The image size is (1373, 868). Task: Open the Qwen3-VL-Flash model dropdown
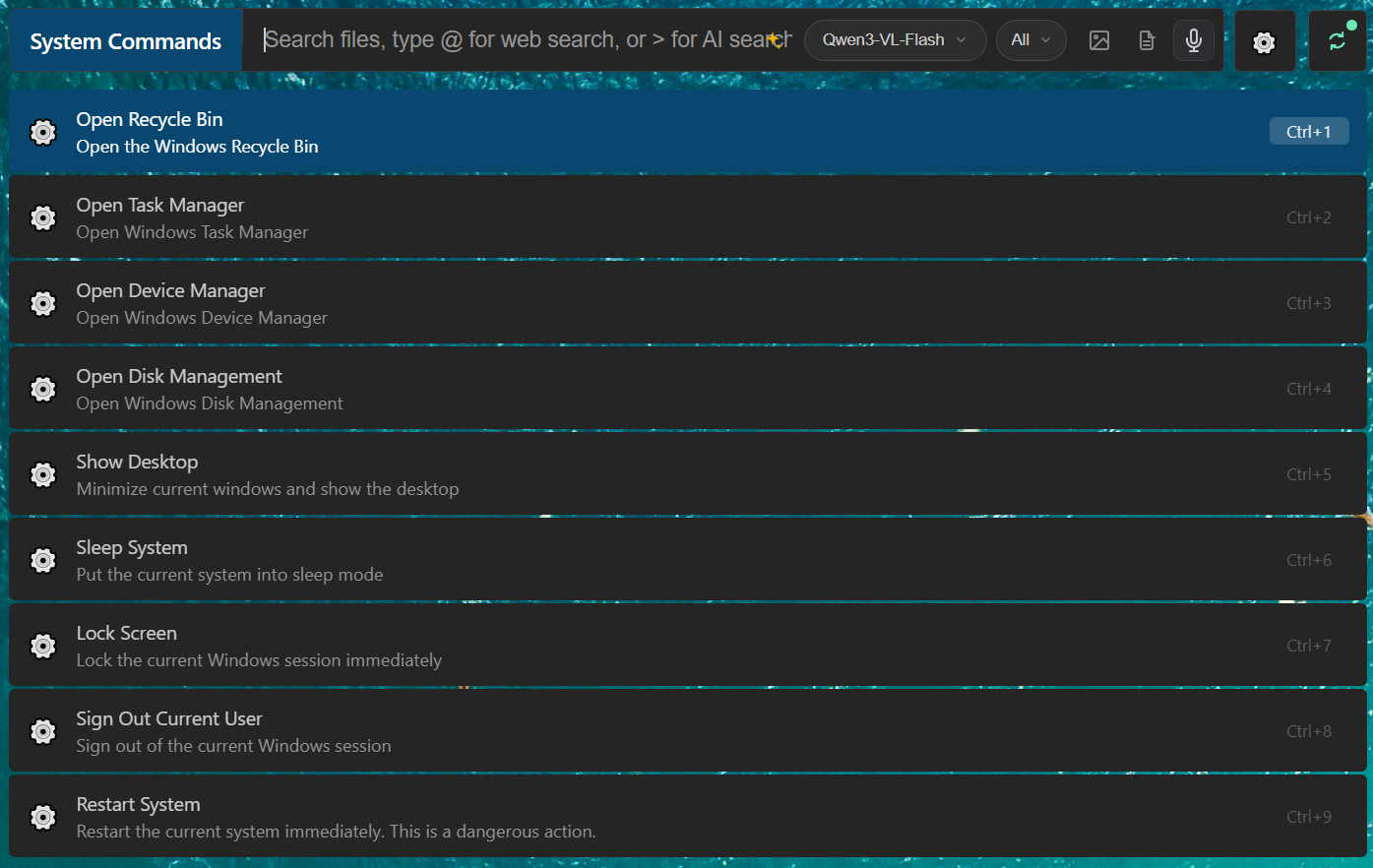pyautogui.click(x=895, y=40)
